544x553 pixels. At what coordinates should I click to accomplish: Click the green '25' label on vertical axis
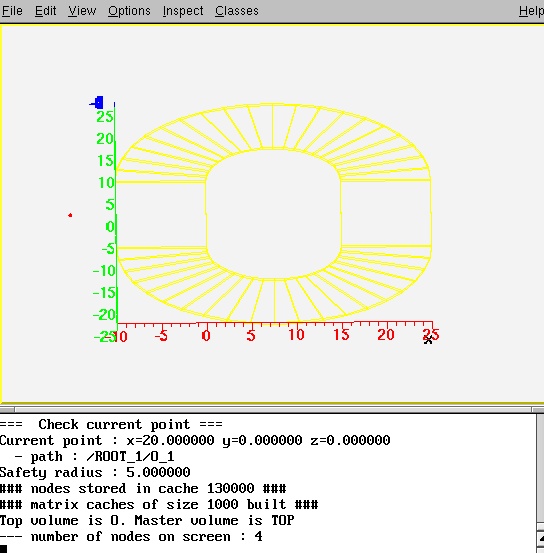[105, 117]
